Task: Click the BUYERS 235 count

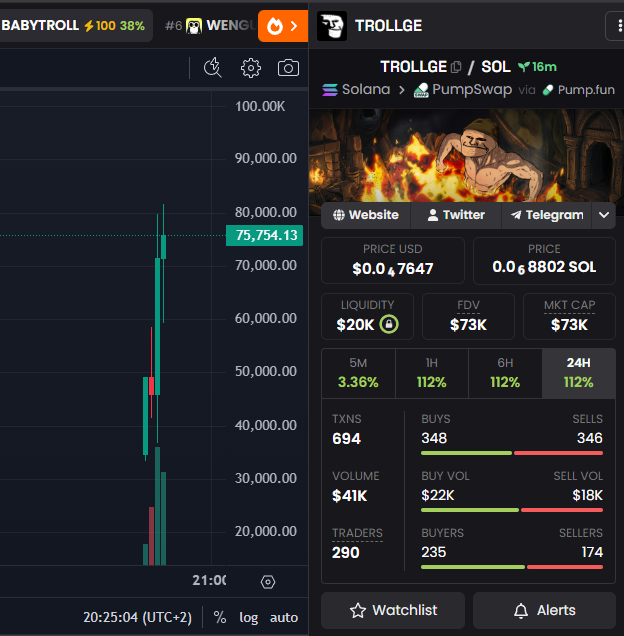Action: click(x=434, y=552)
